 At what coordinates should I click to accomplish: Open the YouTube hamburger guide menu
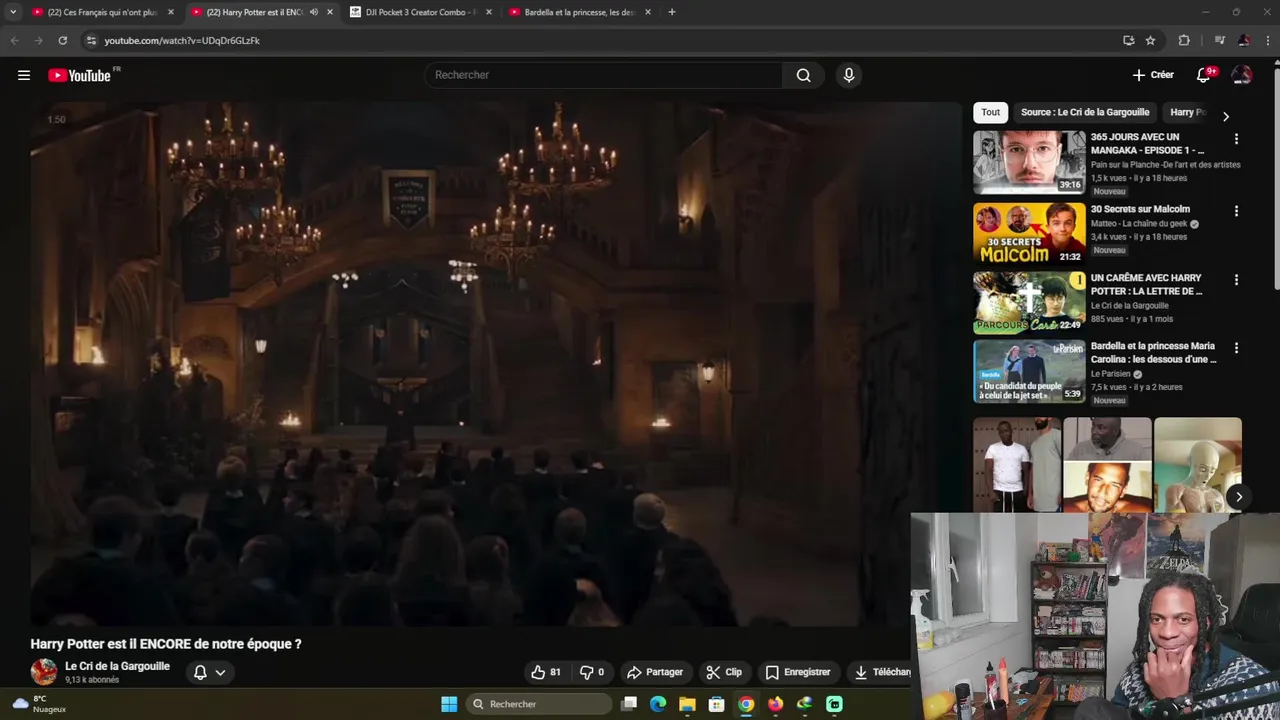[x=24, y=75]
